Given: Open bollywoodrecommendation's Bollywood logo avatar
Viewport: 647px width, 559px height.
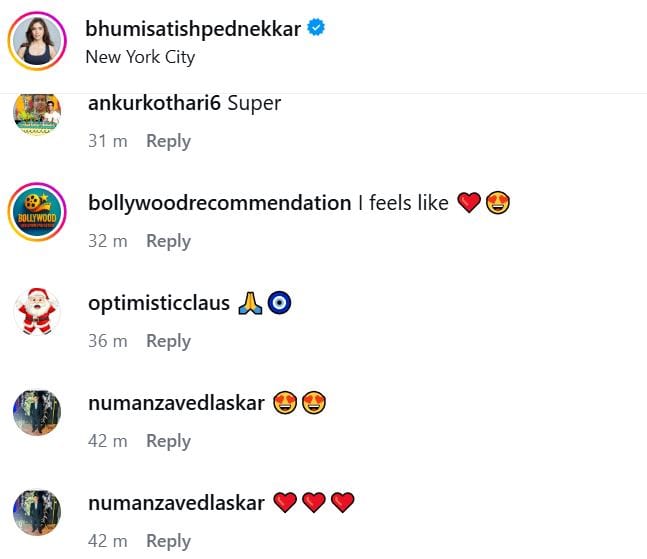Looking at the screenshot, I should coord(37,211).
